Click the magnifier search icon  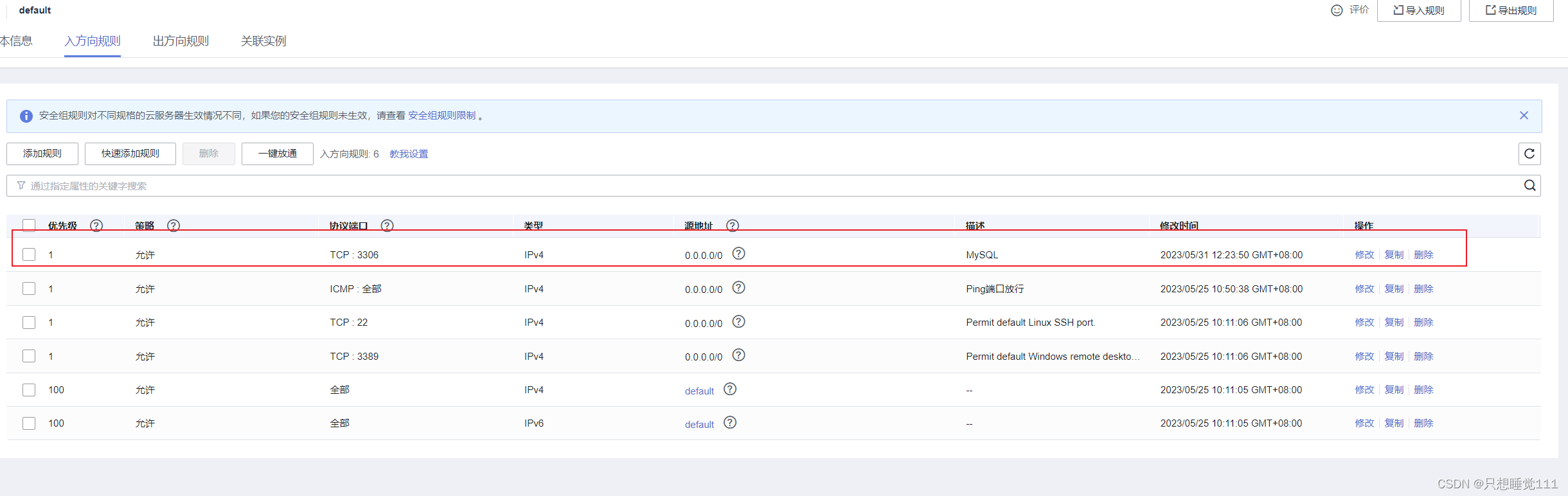pyautogui.click(x=1530, y=186)
